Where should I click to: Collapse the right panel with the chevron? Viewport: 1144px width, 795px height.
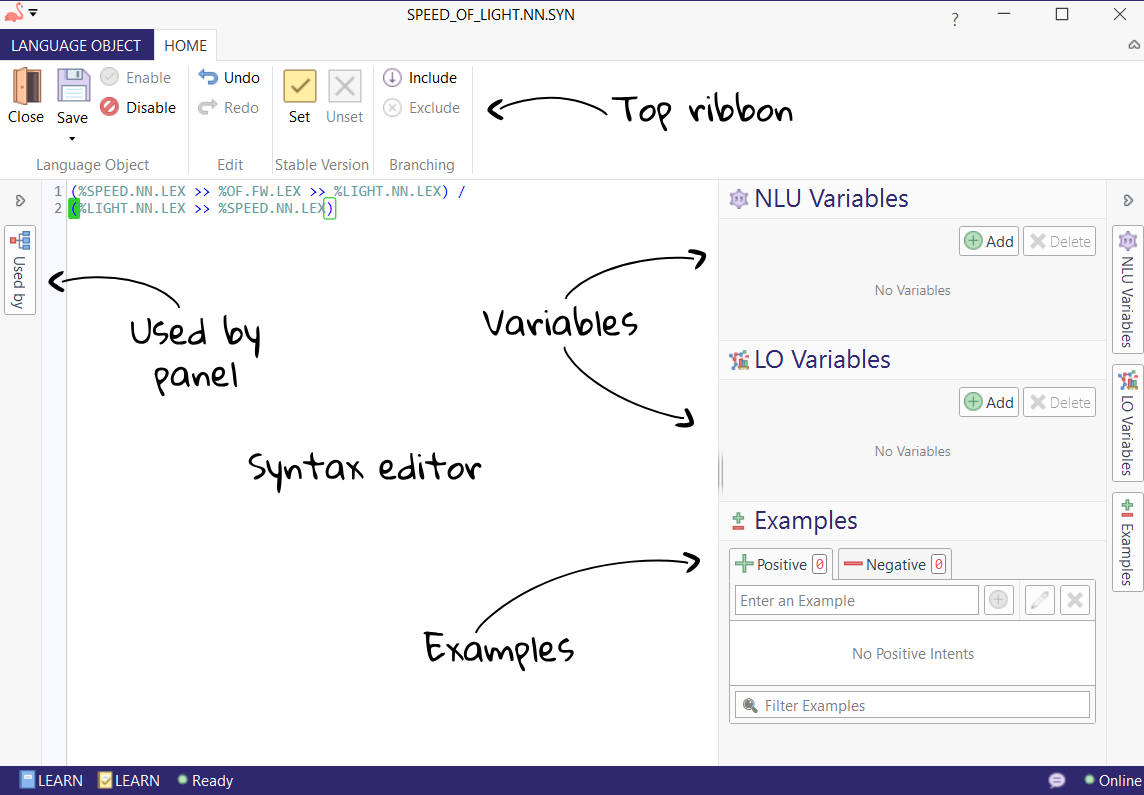tap(1128, 199)
